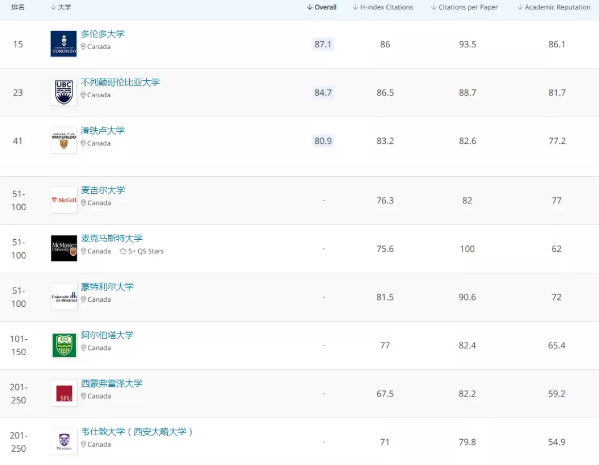Click the Academic Reputation value 54.9

tap(557, 442)
